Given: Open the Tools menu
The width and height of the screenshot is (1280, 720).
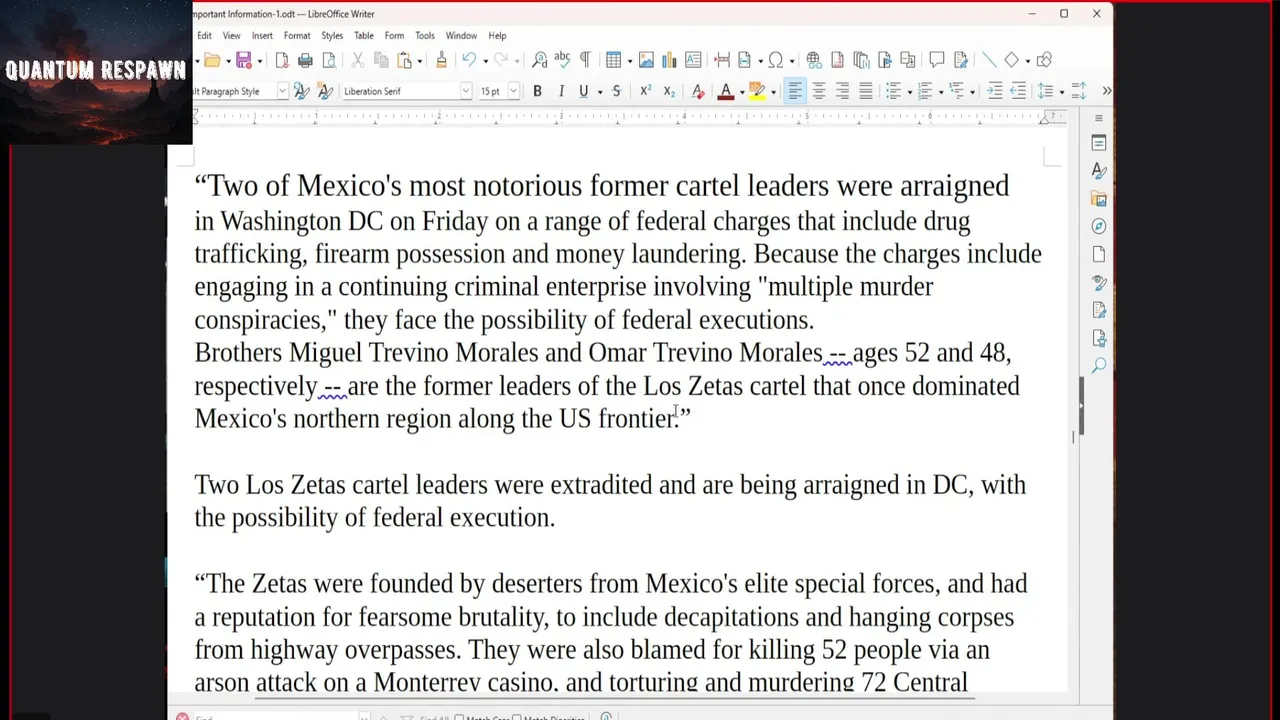Looking at the screenshot, I should (425, 35).
